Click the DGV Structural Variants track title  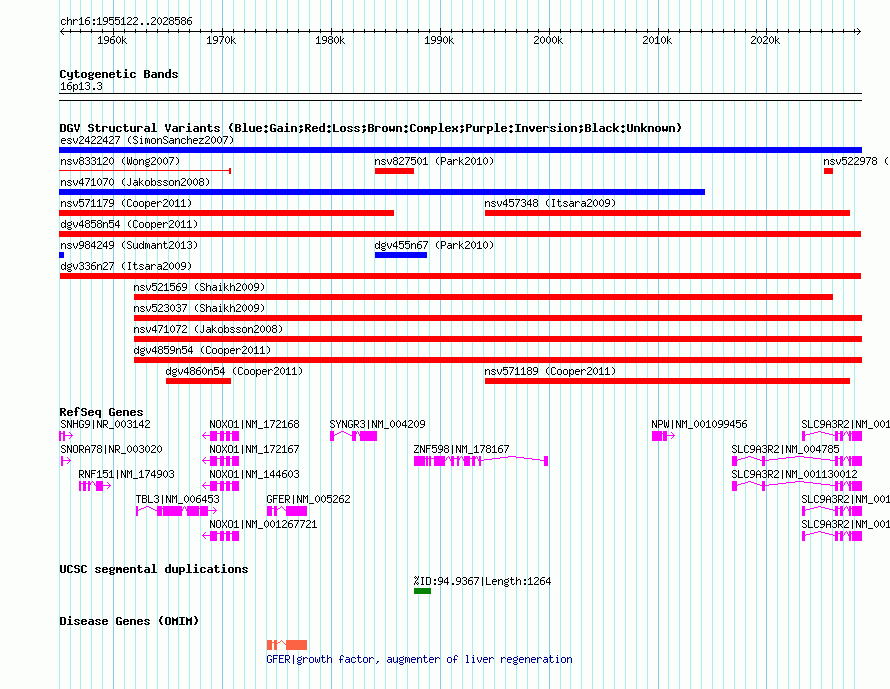[x=371, y=128]
